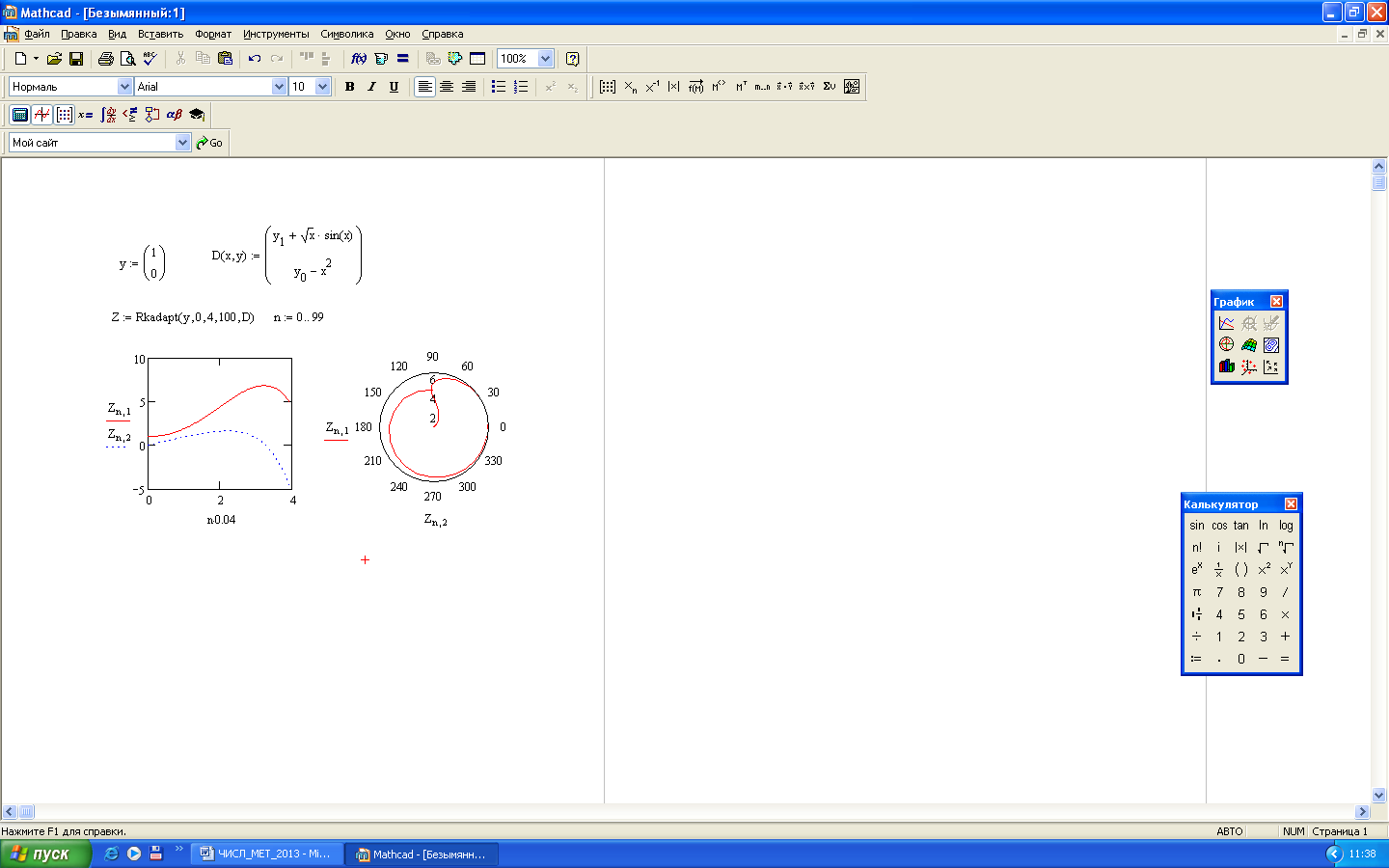Image resolution: width=1389 pixels, height=868 pixels.
Task: Toggle bulleted list
Action: [499, 87]
